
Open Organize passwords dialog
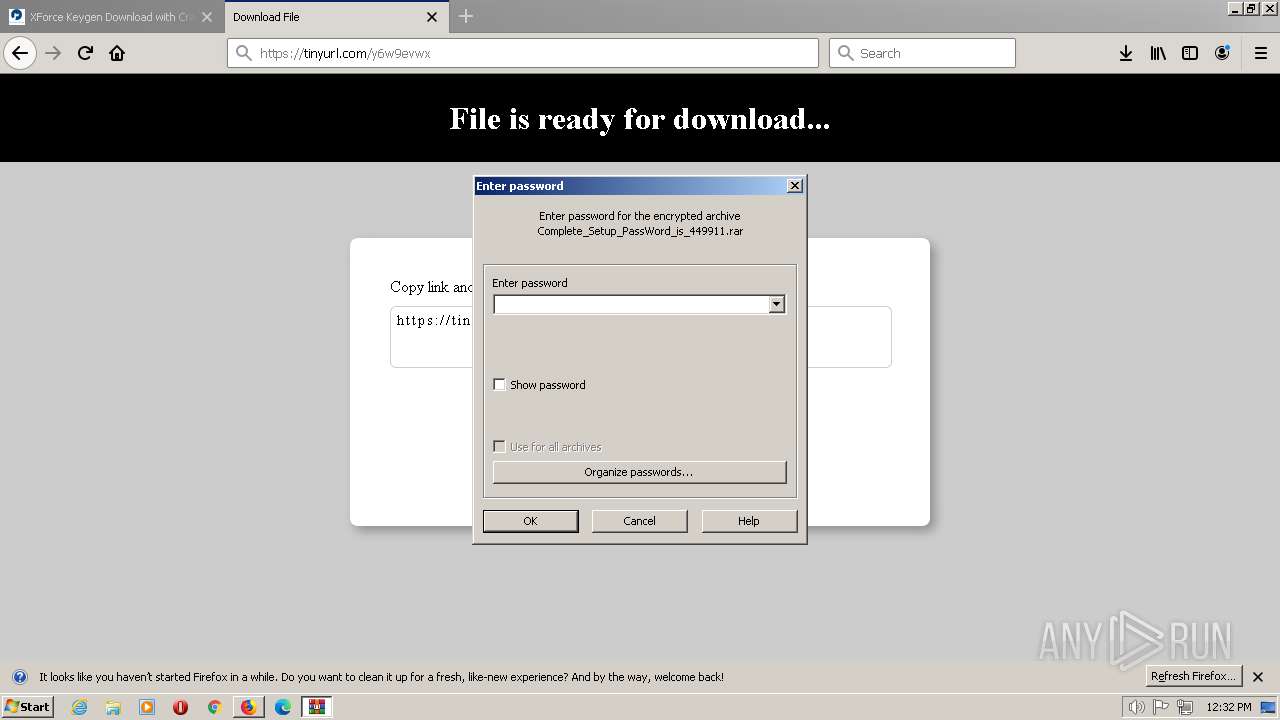click(x=640, y=472)
